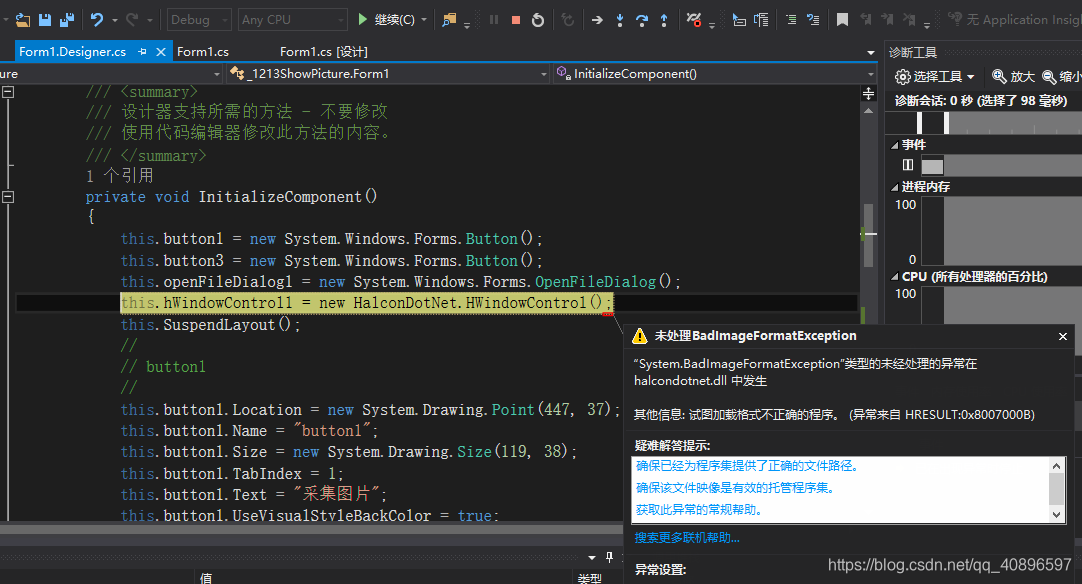Click the 放大 zoom button in 诊断工具

pos(1012,75)
